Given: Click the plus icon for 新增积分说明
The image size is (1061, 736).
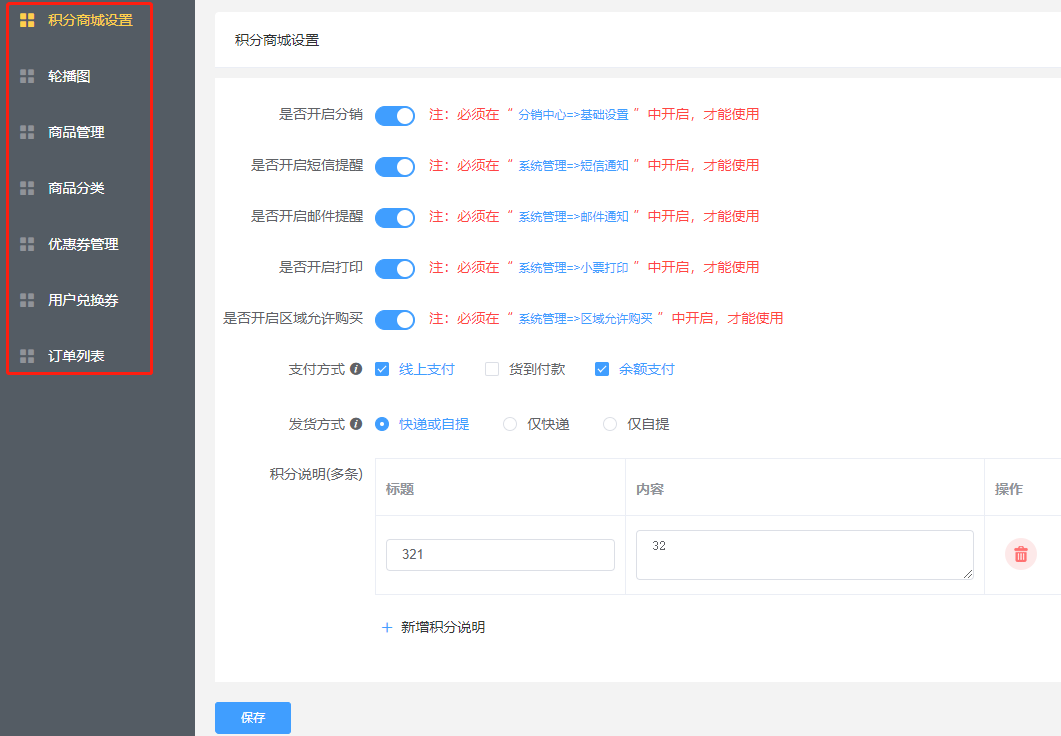Looking at the screenshot, I should pos(387,628).
